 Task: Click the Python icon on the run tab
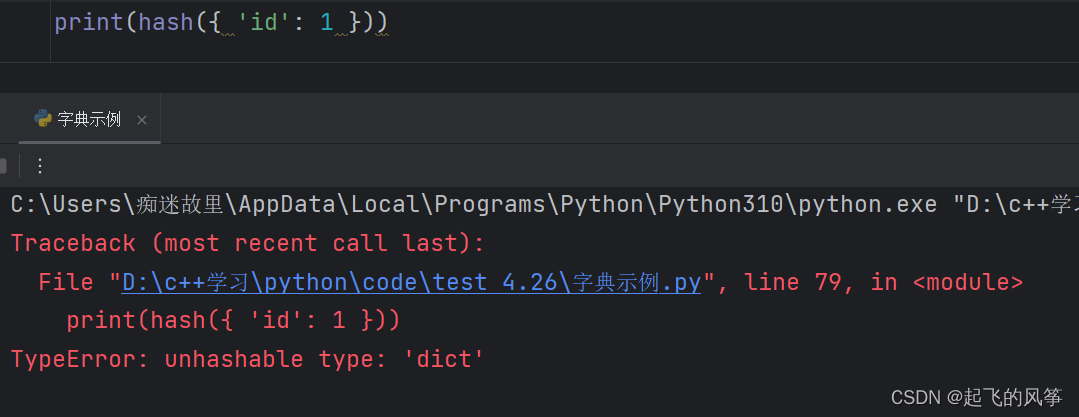click(x=43, y=119)
